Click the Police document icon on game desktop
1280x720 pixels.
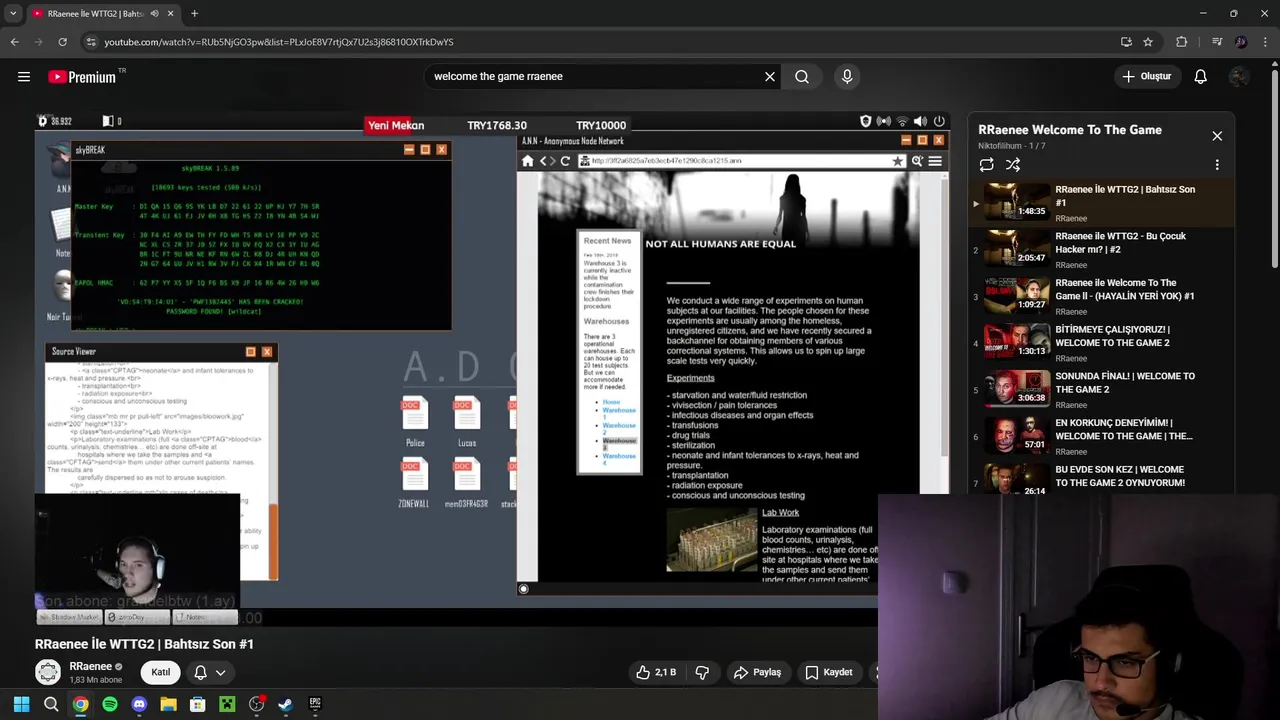415,421
